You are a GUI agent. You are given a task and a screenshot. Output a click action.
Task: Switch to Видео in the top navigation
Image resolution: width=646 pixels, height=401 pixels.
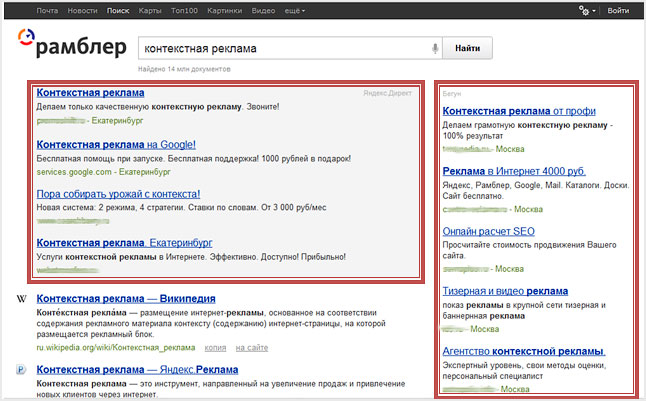point(263,11)
